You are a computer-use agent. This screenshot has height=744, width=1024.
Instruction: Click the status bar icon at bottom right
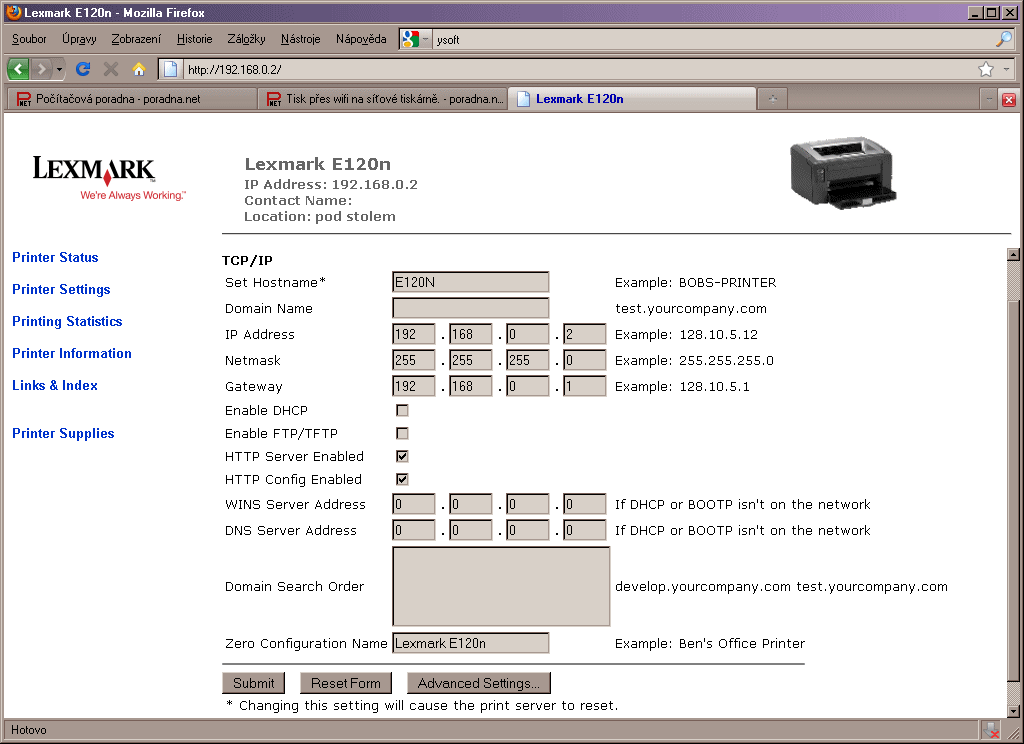click(990, 730)
